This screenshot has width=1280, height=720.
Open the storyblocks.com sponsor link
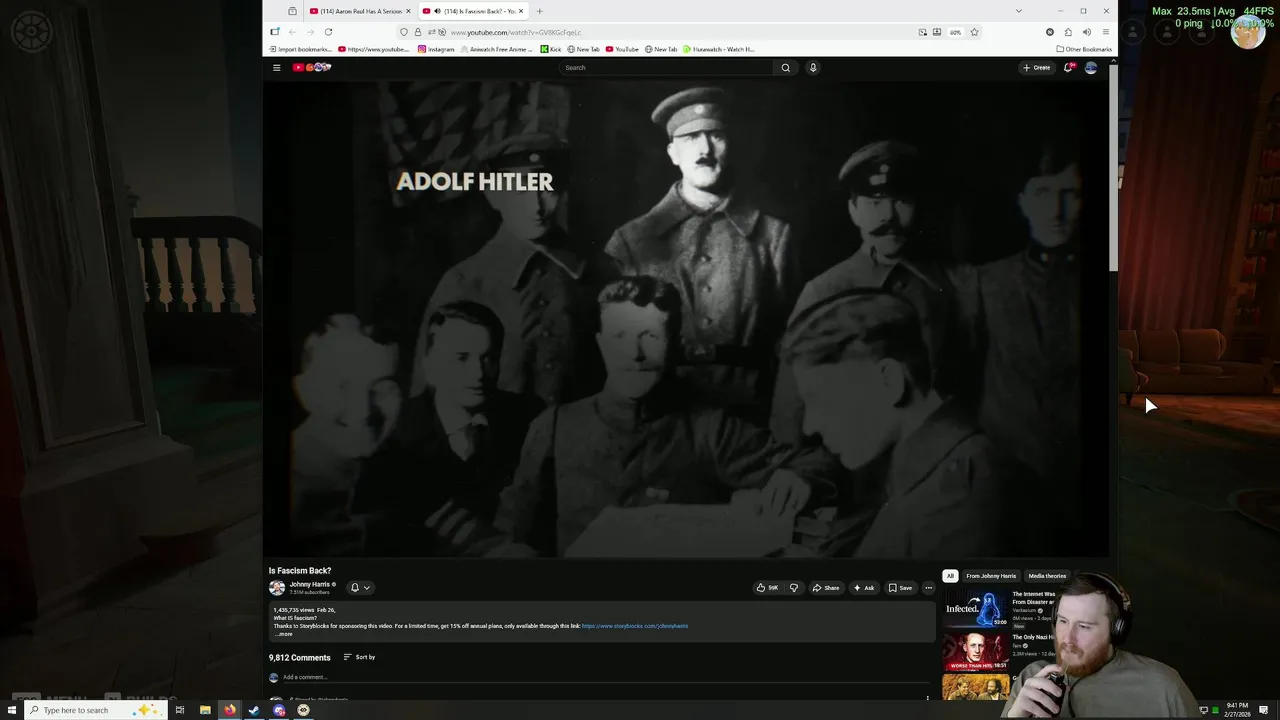click(635, 626)
